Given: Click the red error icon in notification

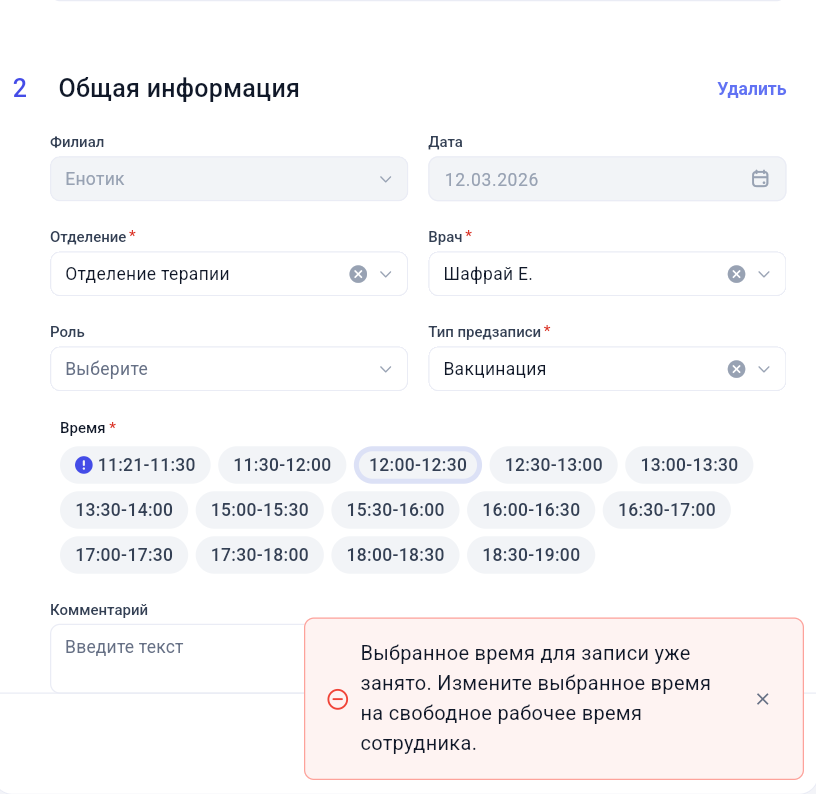Looking at the screenshot, I should pos(337,699).
